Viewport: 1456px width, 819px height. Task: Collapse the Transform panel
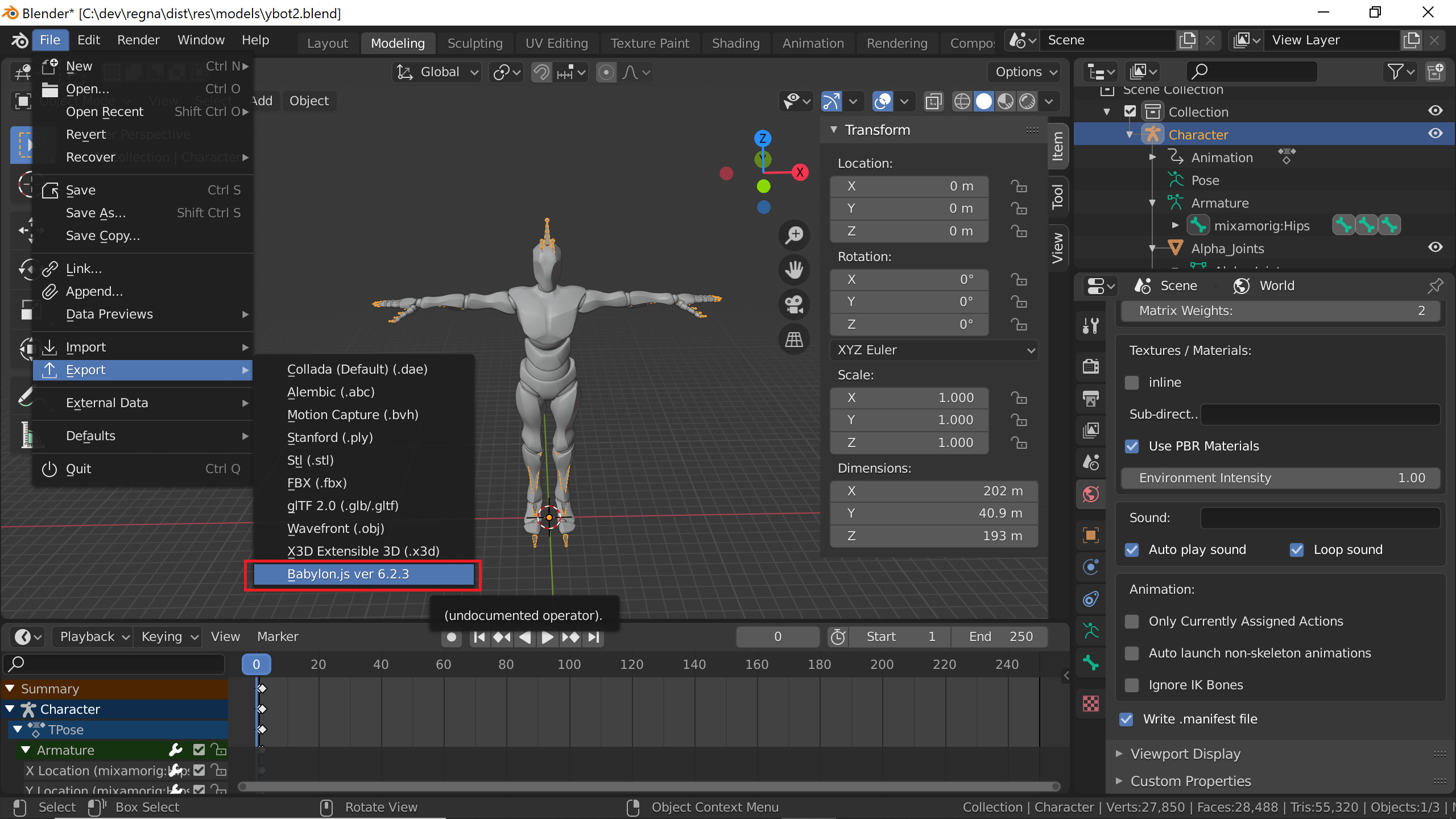point(833,130)
